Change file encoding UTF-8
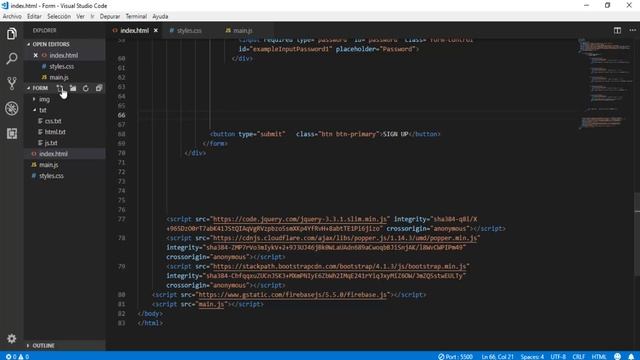 [558, 356]
